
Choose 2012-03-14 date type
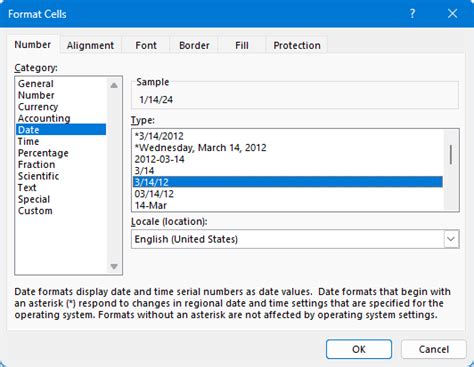click(x=288, y=159)
